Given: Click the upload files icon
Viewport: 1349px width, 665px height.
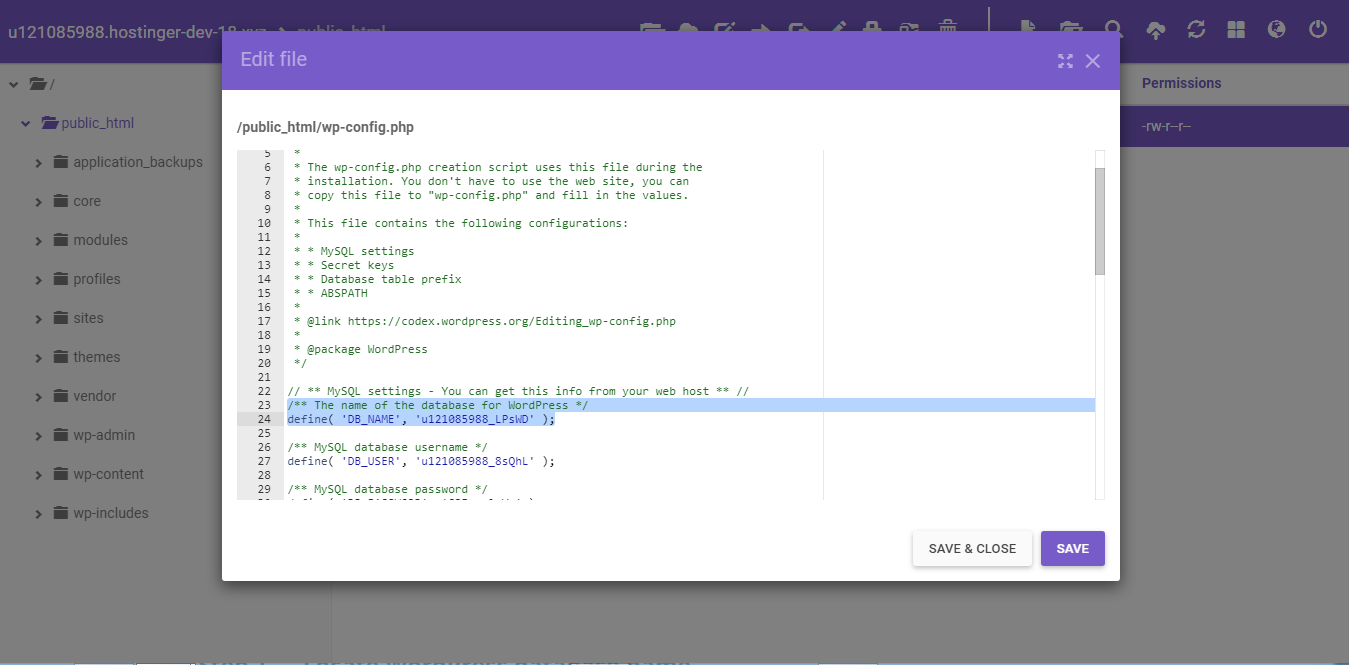Looking at the screenshot, I should [1156, 30].
